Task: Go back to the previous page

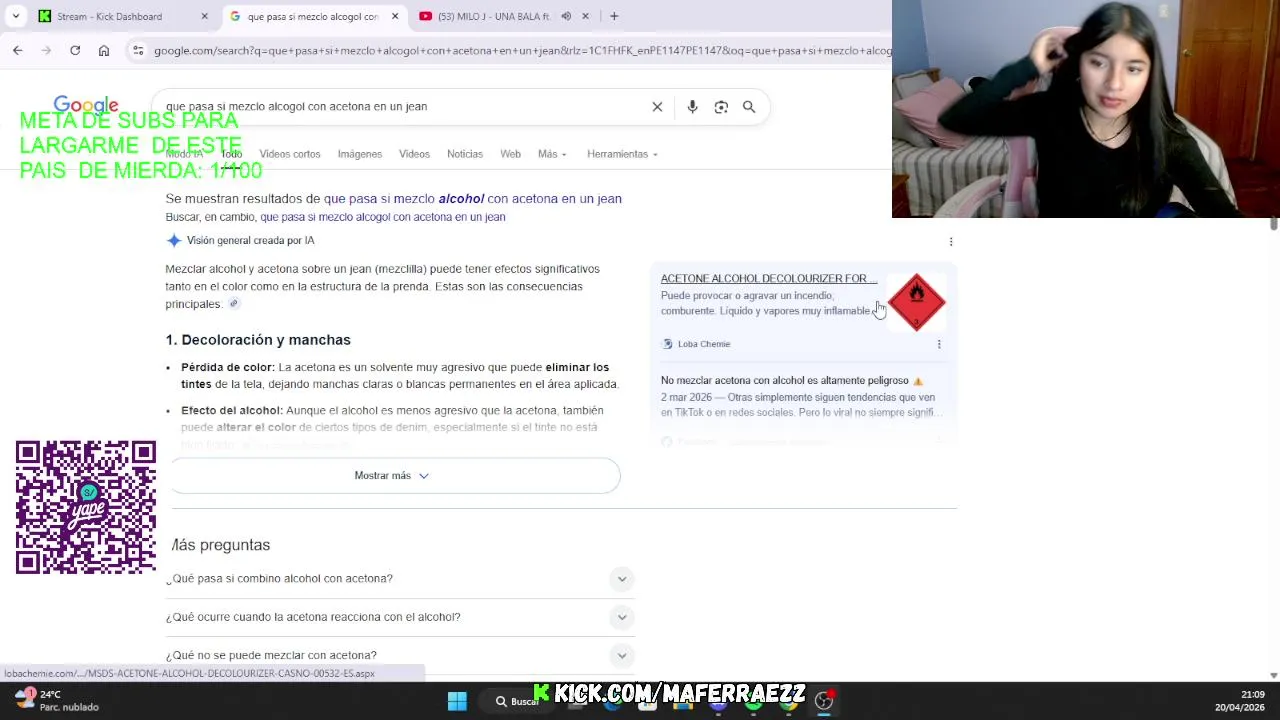Action: (17, 50)
